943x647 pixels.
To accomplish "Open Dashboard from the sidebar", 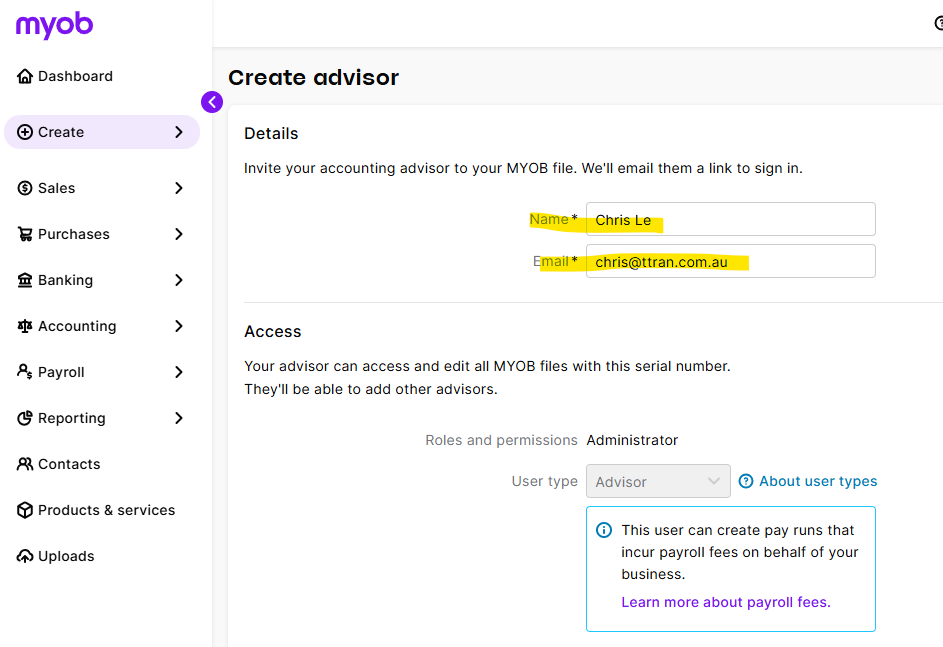I will [x=75, y=76].
